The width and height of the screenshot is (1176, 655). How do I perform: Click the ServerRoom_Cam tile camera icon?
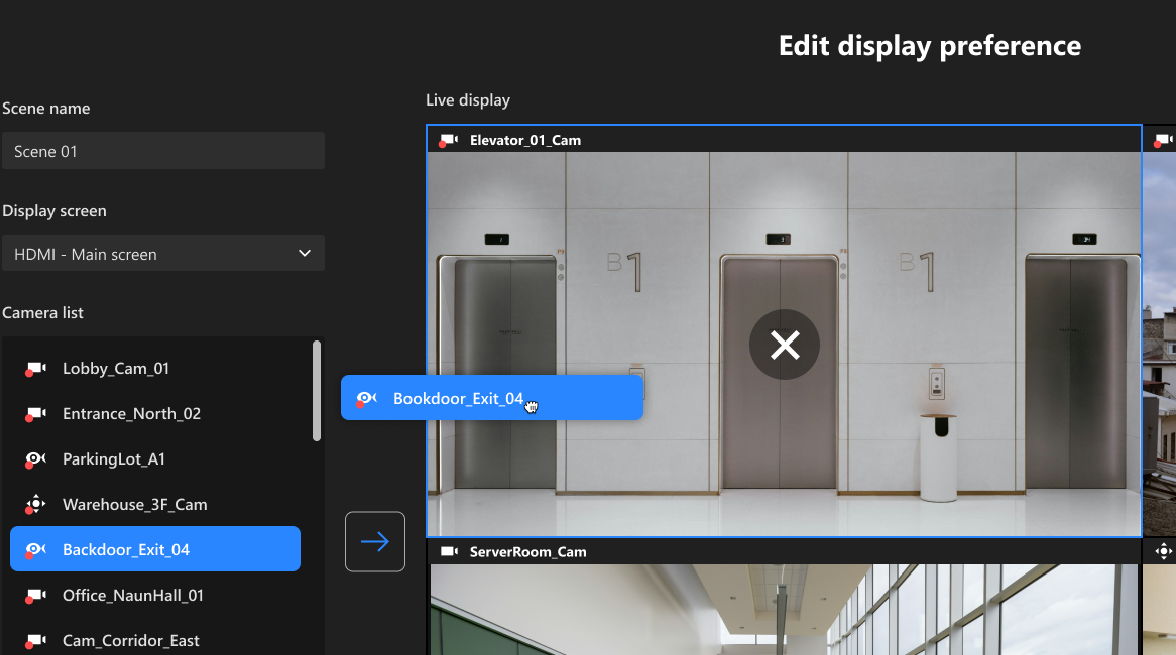click(449, 552)
